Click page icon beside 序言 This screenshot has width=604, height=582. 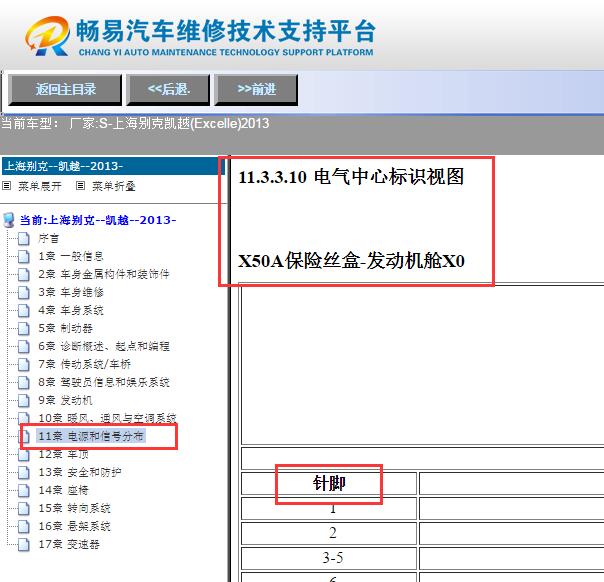click(x=24, y=238)
